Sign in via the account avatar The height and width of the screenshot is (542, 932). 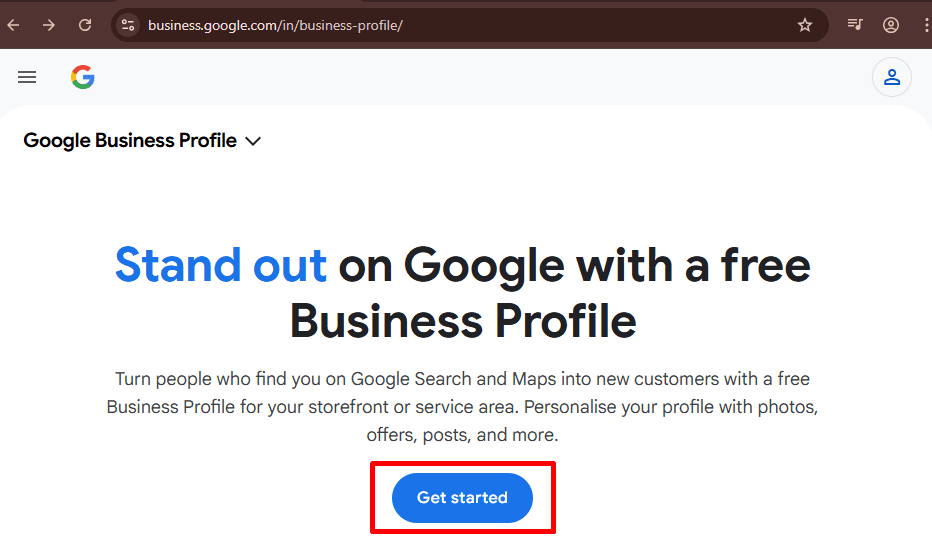coord(891,77)
